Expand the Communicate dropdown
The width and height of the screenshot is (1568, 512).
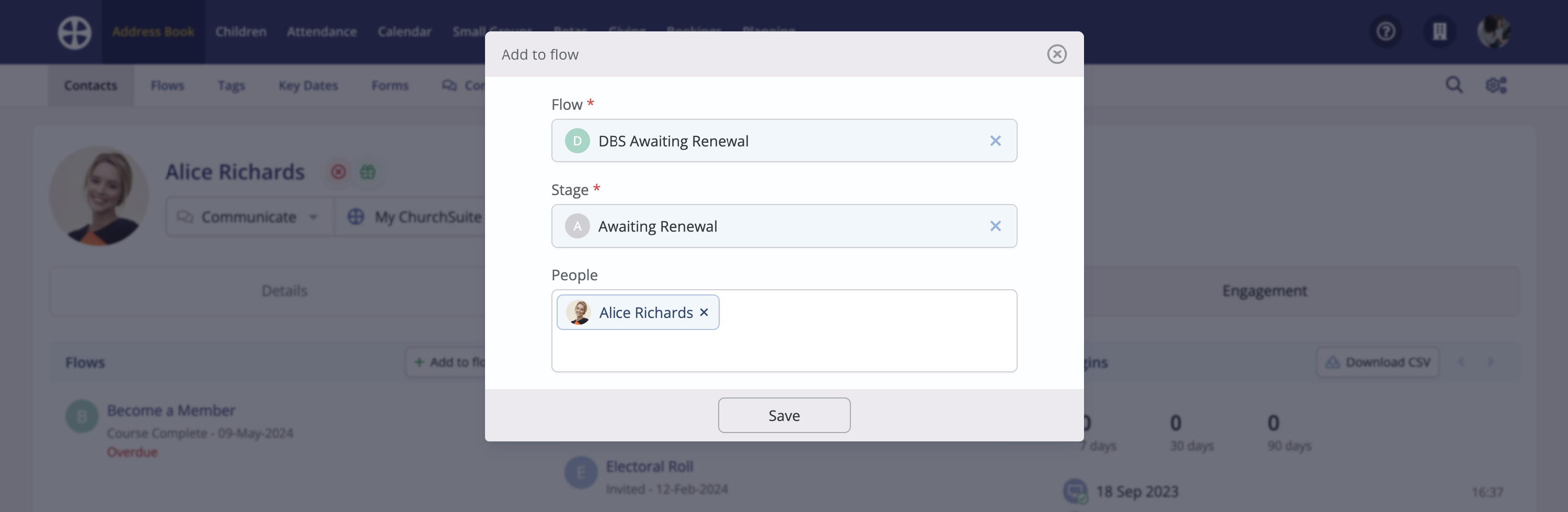249,217
